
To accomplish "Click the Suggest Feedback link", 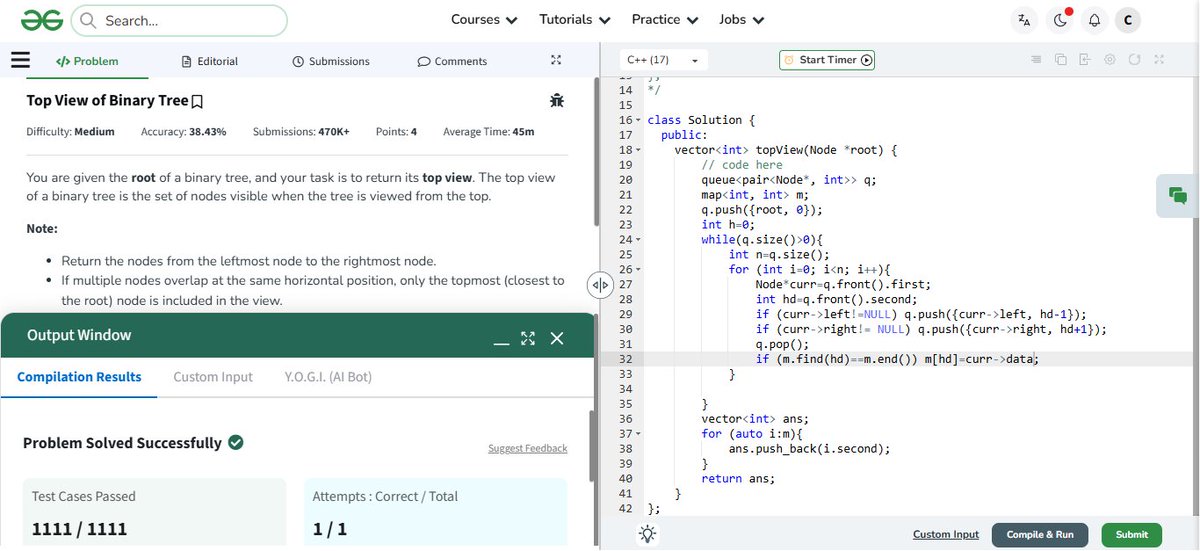I will (527, 448).
